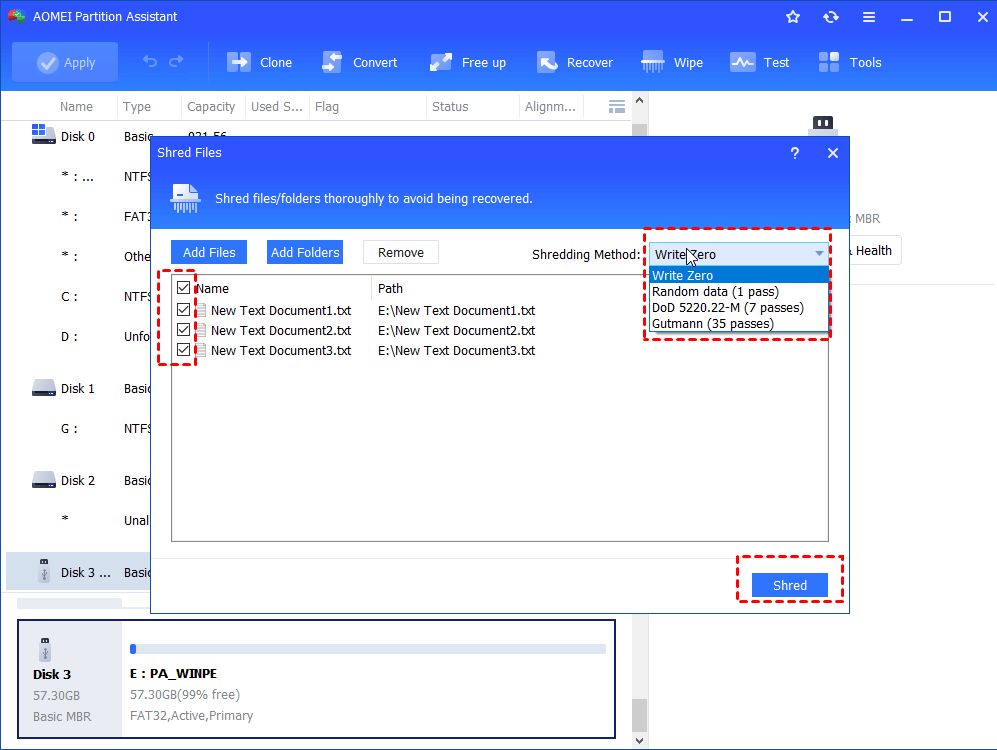Select the G : partition row
997x750 pixels.
tap(78, 429)
